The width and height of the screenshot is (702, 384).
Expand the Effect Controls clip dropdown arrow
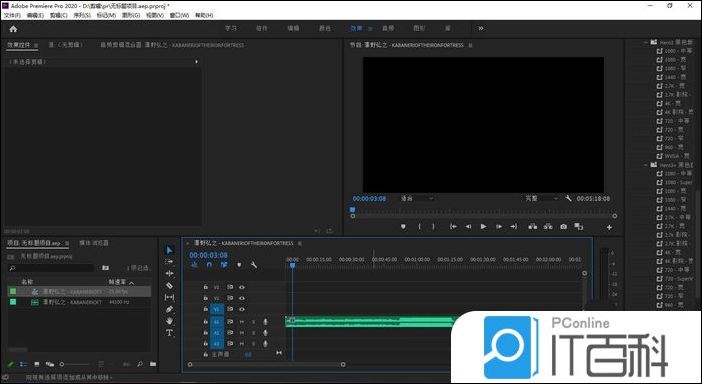[x=196, y=62]
